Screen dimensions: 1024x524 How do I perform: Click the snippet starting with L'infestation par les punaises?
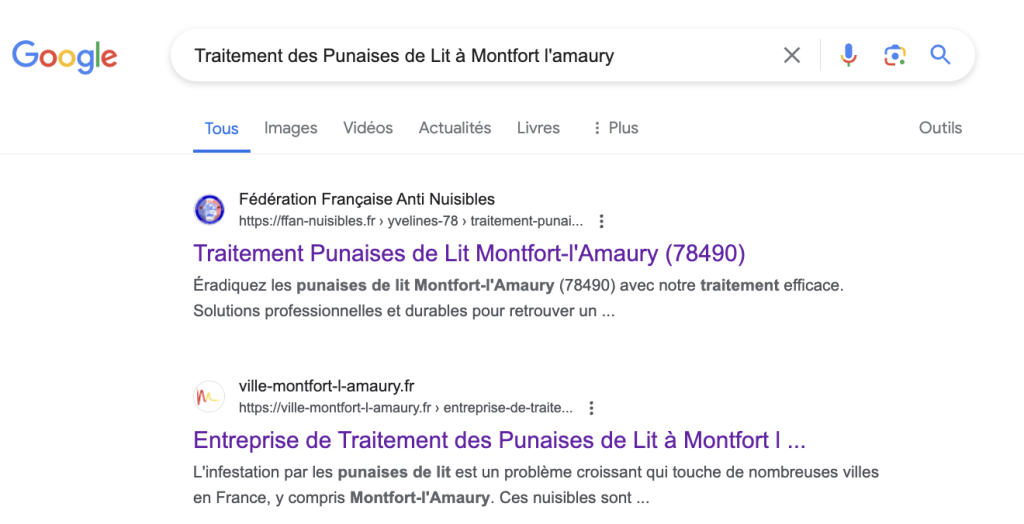[536, 485]
